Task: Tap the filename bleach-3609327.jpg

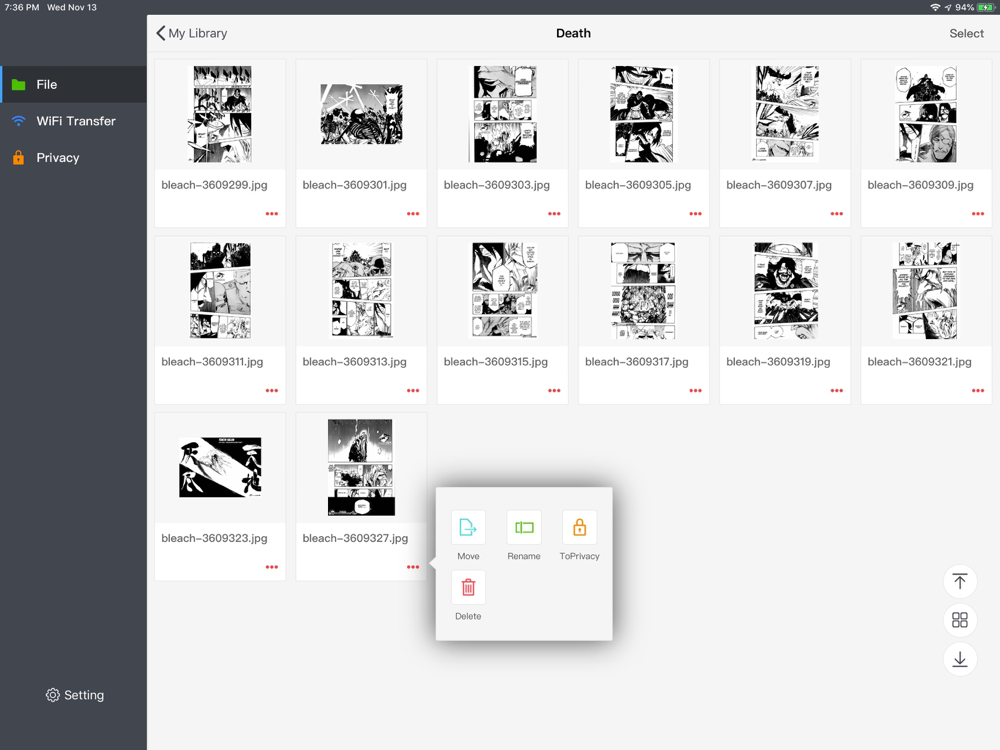Action: 355,538
